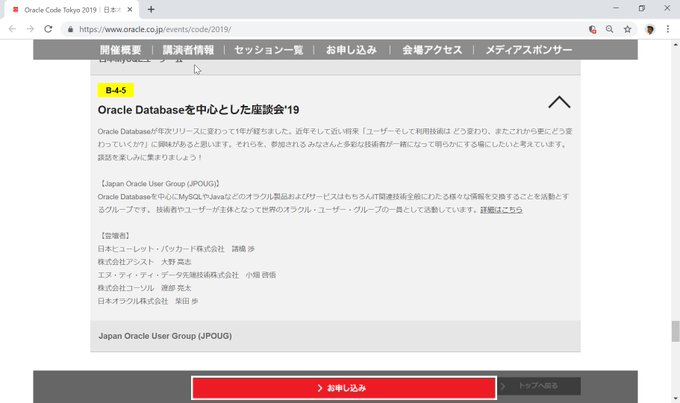Click the 日本ヒューレット・パッカード株式会社 speaker line
Viewport: 680px width, 403px height.
tap(176, 249)
